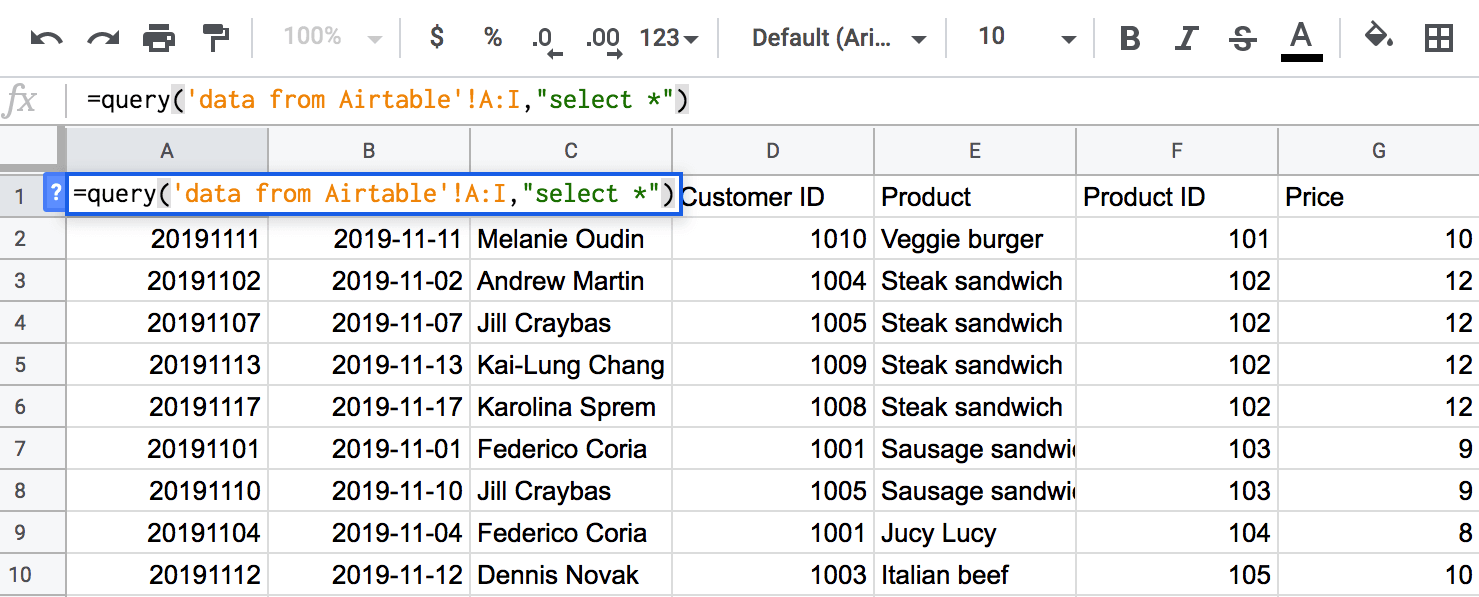This screenshot has height=597, width=1479.
Task: Open the Borders grid icon
Action: (x=1439, y=39)
